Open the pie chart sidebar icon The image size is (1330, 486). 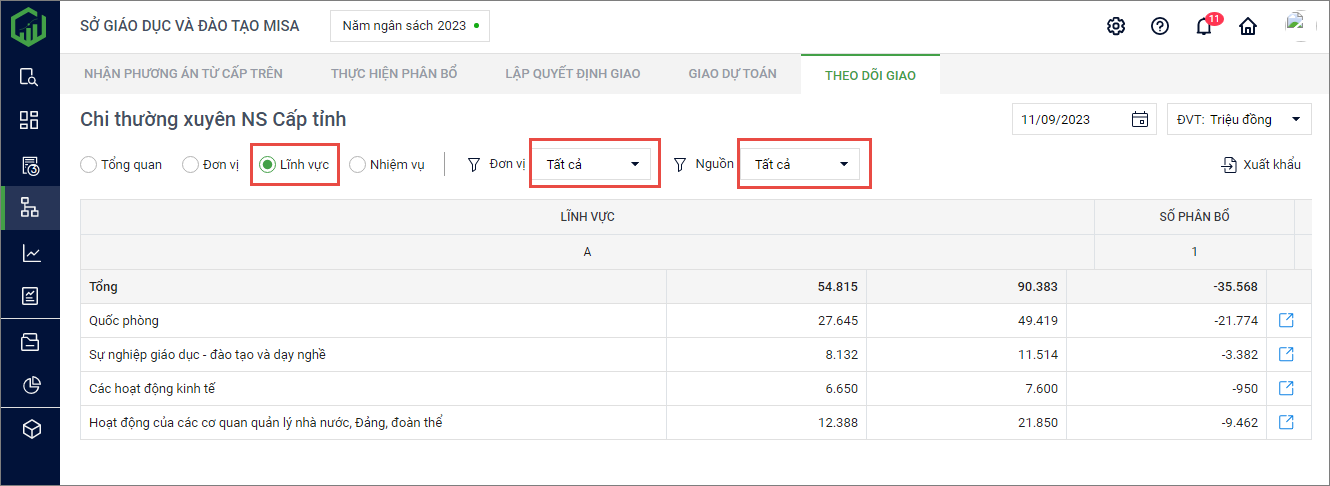(30, 385)
